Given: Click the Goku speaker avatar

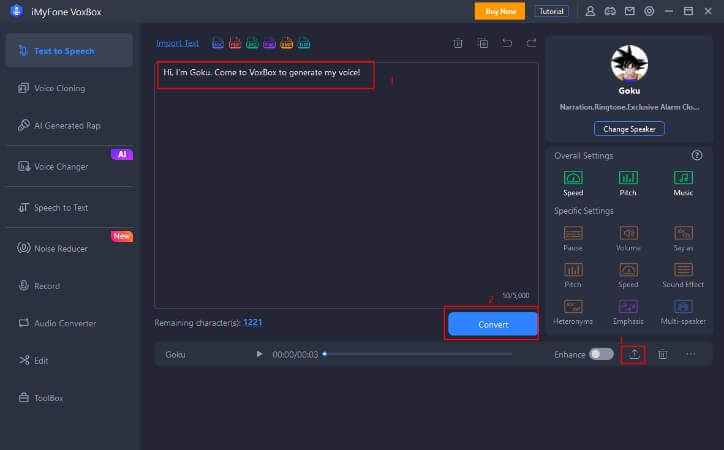Looking at the screenshot, I should coord(629,63).
